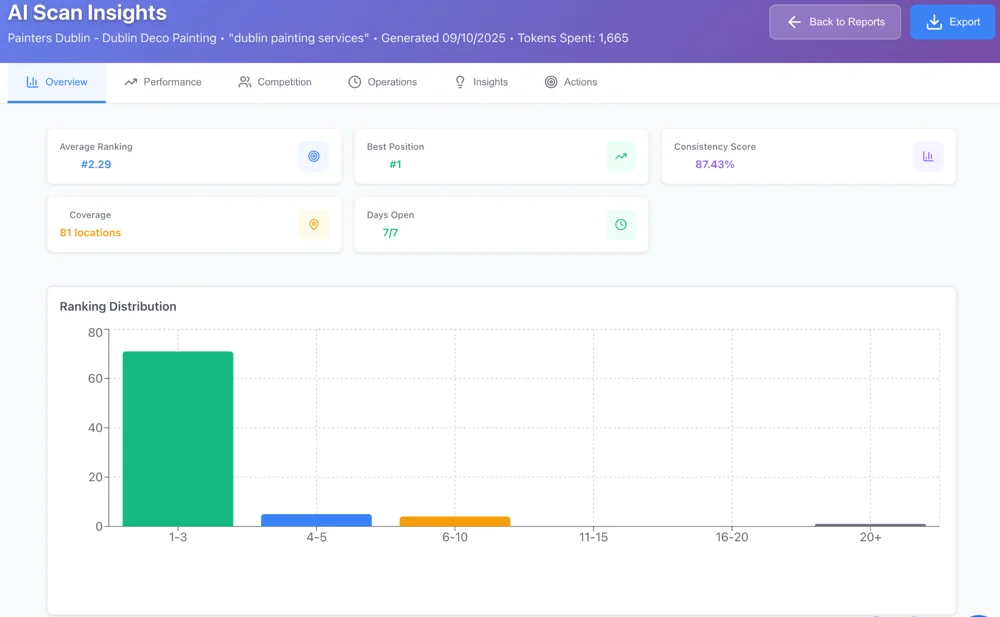Click the Export button

pos(952,22)
